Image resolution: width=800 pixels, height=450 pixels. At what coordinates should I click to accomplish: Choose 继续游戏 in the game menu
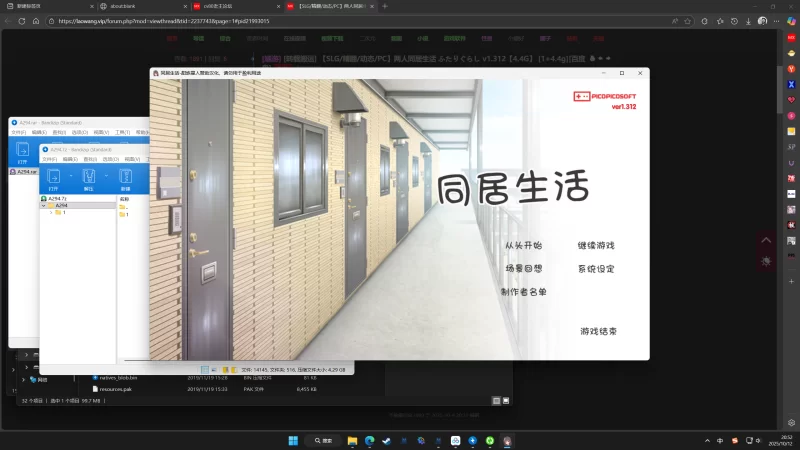click(x=596, y=245)
